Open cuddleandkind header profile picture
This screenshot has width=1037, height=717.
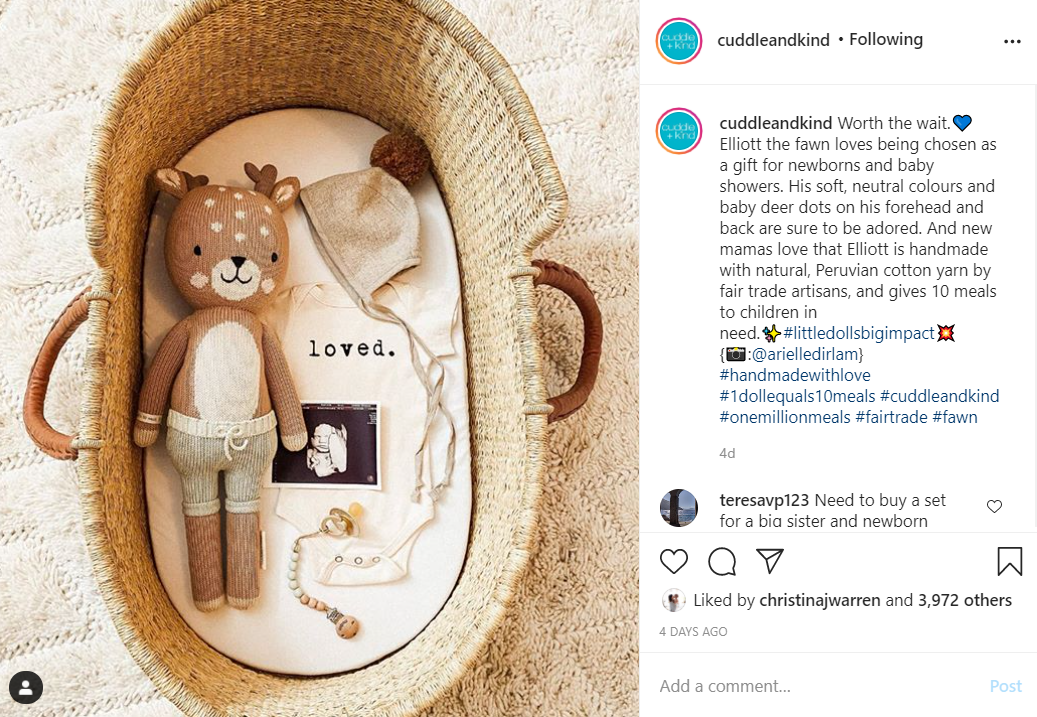point(679,41)
